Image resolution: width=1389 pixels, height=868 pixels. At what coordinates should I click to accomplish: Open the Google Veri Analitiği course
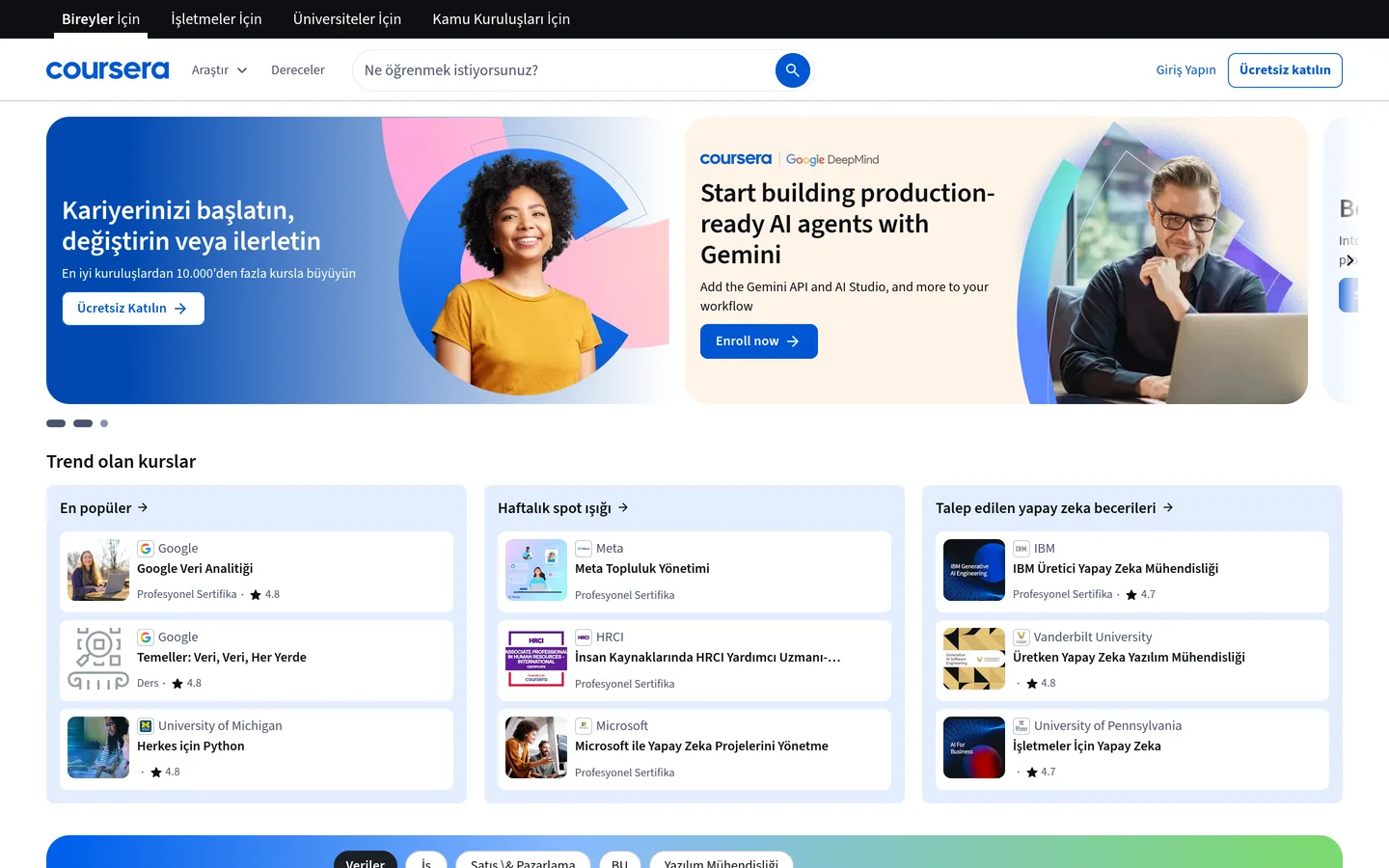[195, 569]
